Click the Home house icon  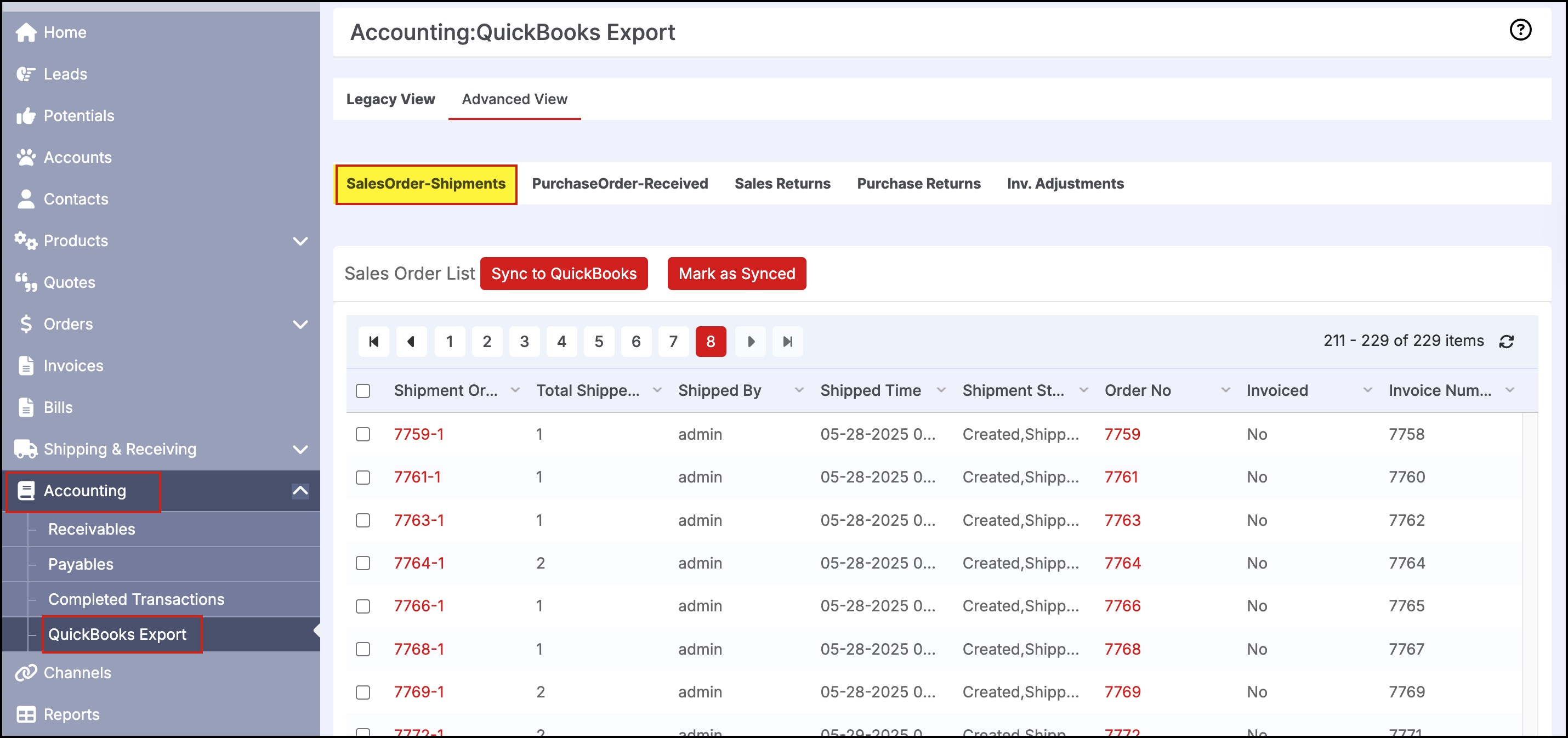click(x=26, y=32)
